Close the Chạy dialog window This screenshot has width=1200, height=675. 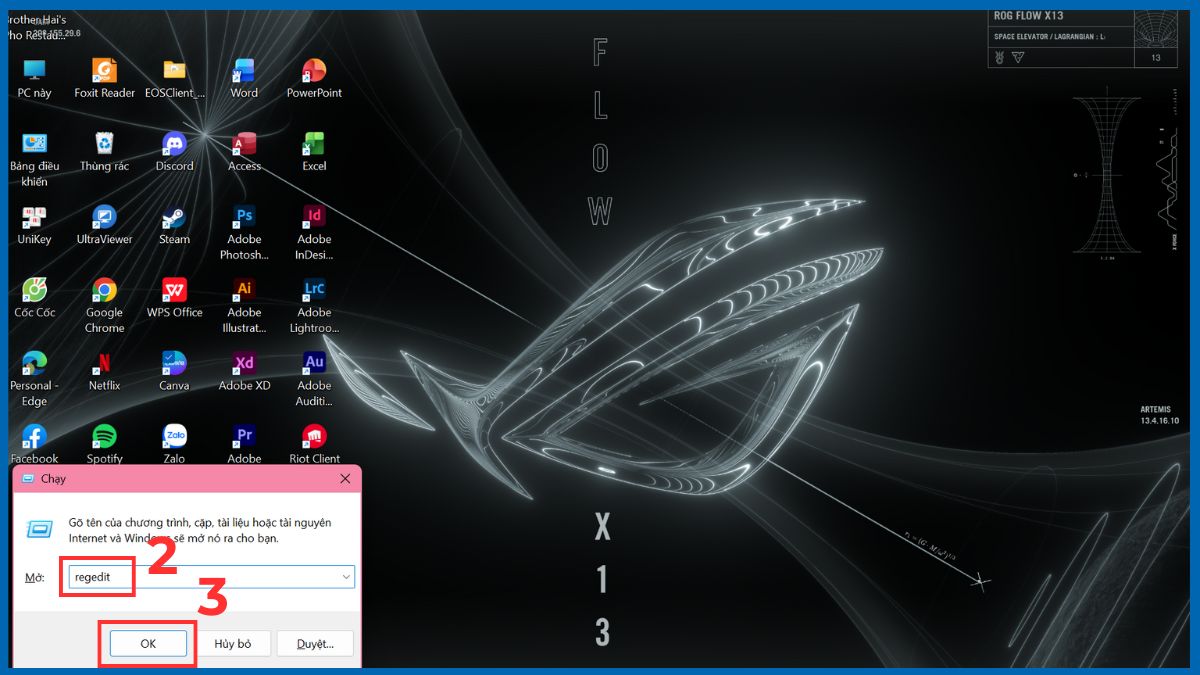pyautogui.click(x=346, y=479)
